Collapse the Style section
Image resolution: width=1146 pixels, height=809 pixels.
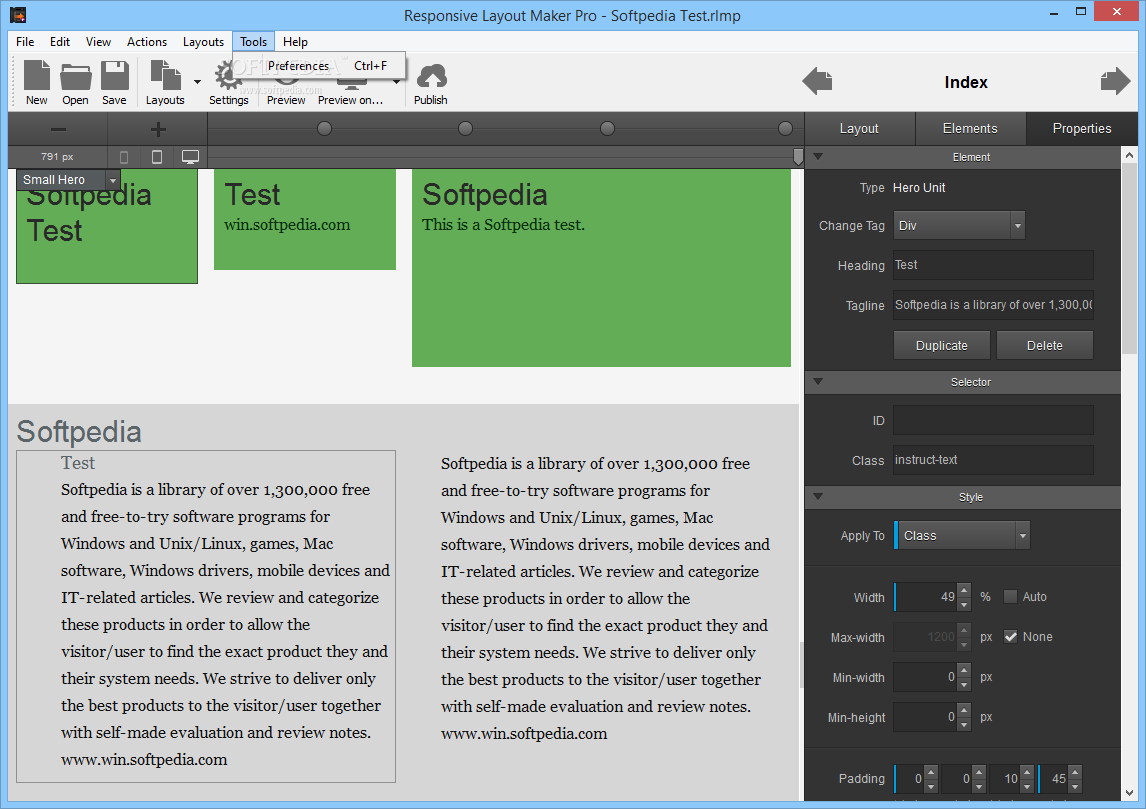(818, 496)
